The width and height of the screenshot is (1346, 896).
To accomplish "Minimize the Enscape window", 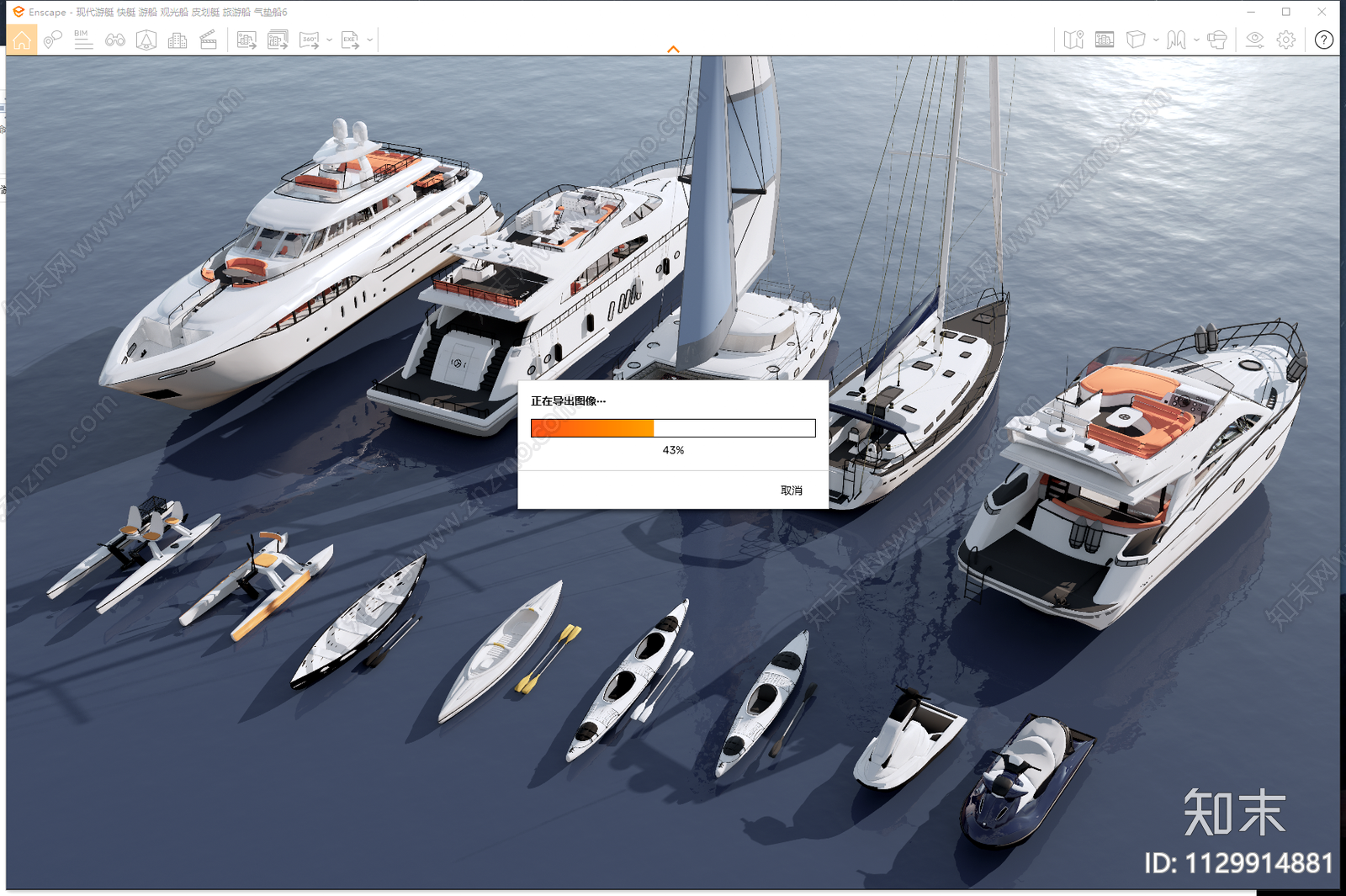I will tap(1251, 12).
